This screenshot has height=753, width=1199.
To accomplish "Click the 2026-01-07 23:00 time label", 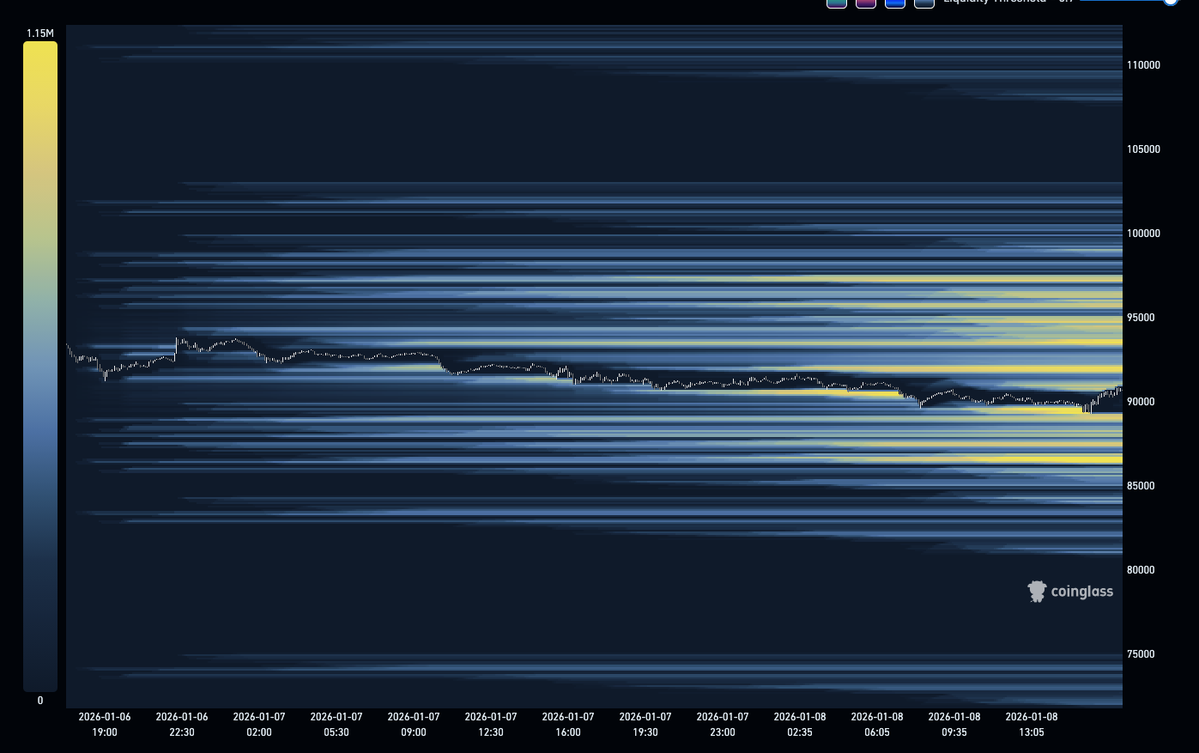I will (723, 724).
